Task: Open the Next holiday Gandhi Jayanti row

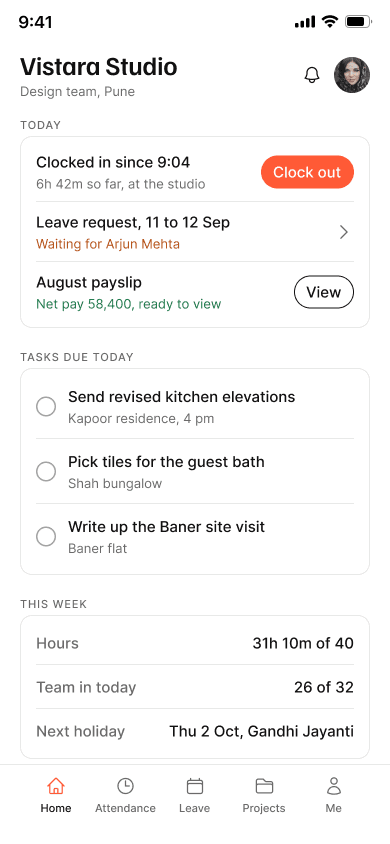Action: (x=195, y=731)
